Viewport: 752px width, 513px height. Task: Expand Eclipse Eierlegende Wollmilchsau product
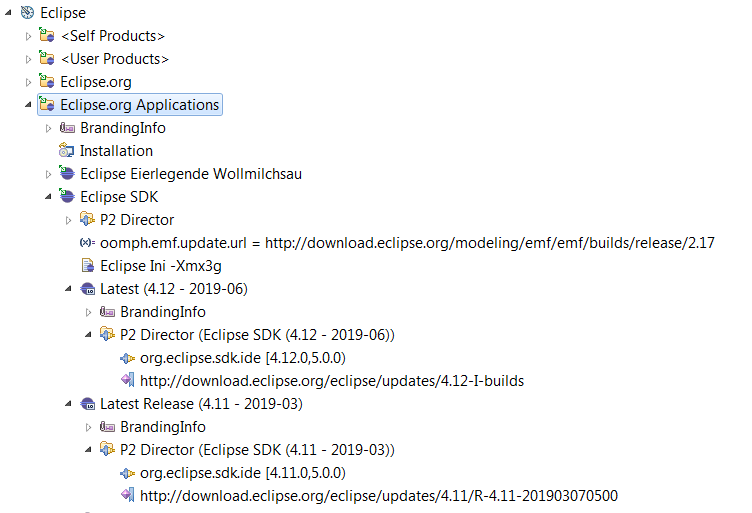pyautogui.click(x=48, y=175)
